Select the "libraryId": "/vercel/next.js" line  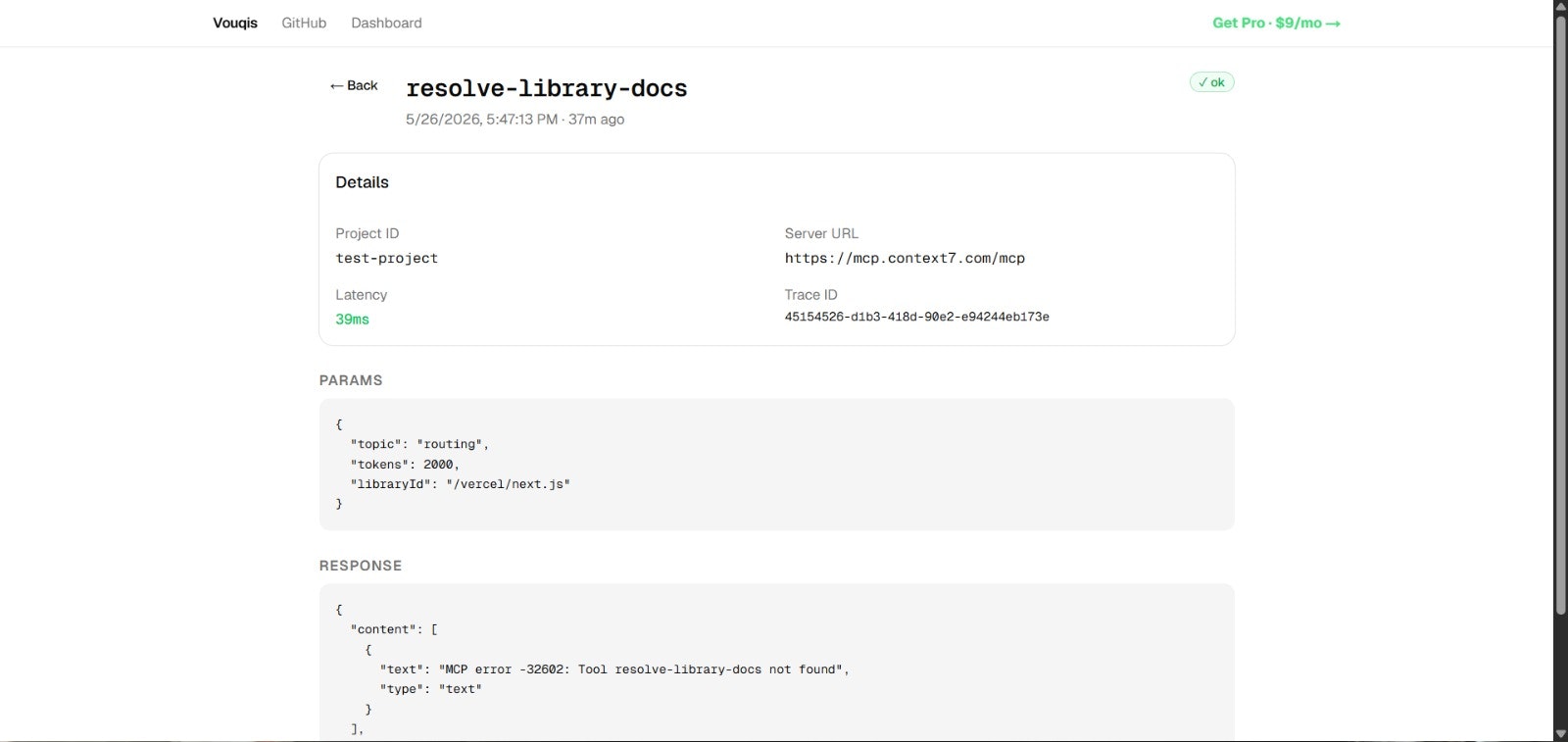pos(461,484)
